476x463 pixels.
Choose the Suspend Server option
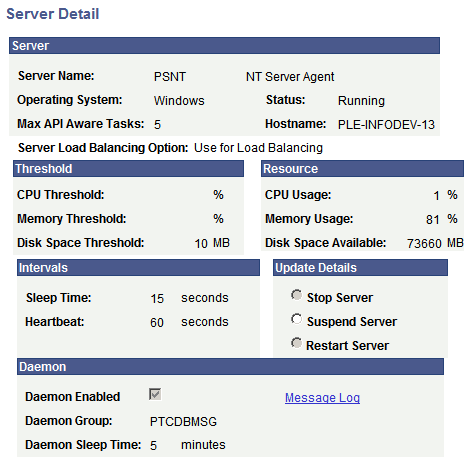(x=296, y=319)
